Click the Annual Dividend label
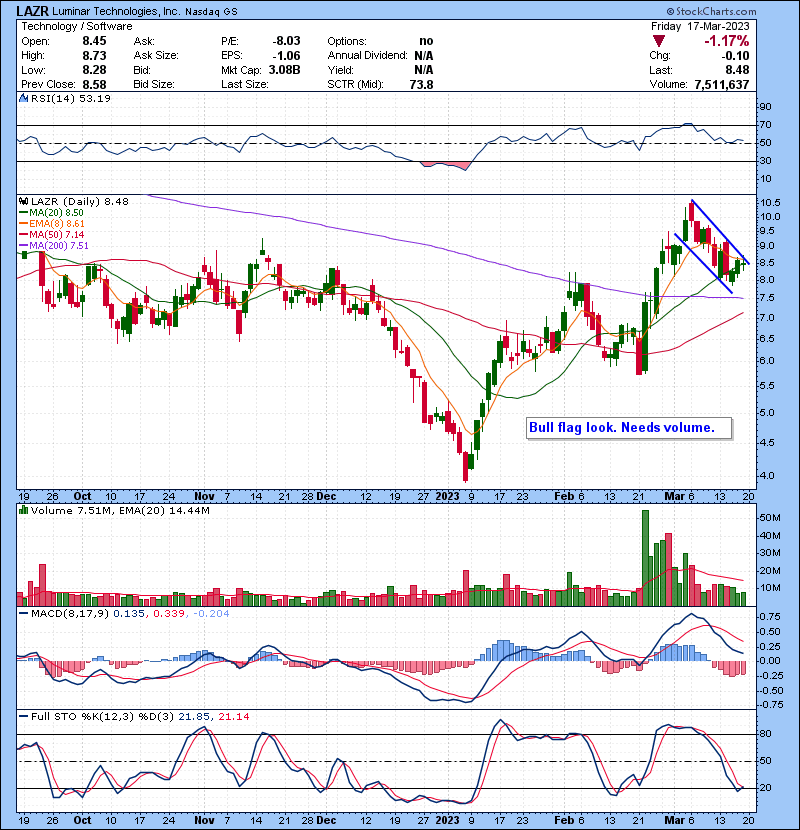Viewport: 800px width, 830px height. coord(367,56)
